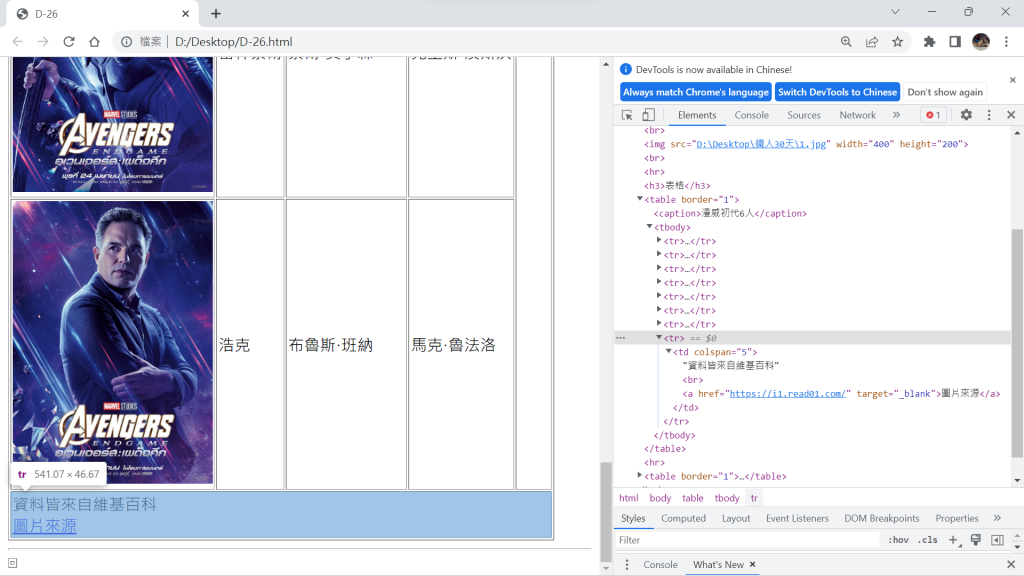Toggle the computed styles sidebar icon
This screenshot has width=1024, height=576.
pyautogui.click(x=997, y=540)
